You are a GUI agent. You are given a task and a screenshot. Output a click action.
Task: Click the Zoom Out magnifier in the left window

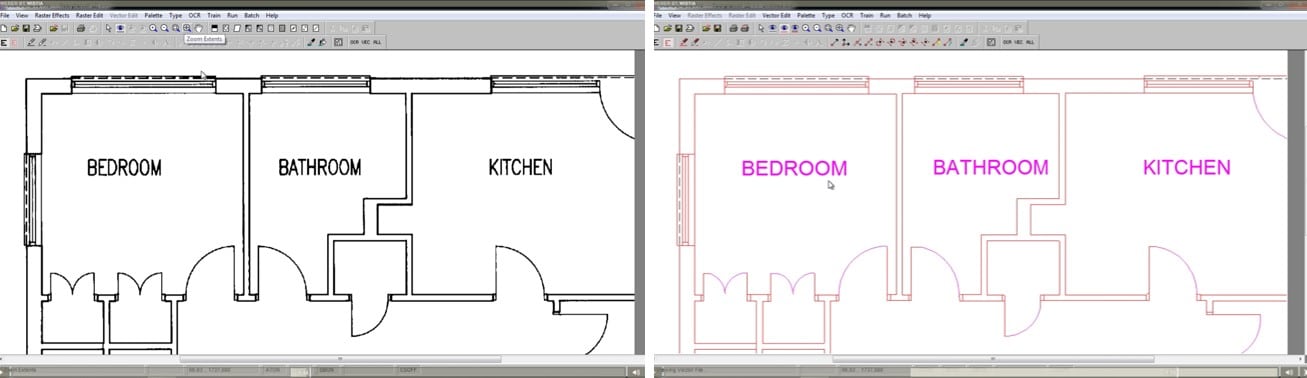coord(165,28)
